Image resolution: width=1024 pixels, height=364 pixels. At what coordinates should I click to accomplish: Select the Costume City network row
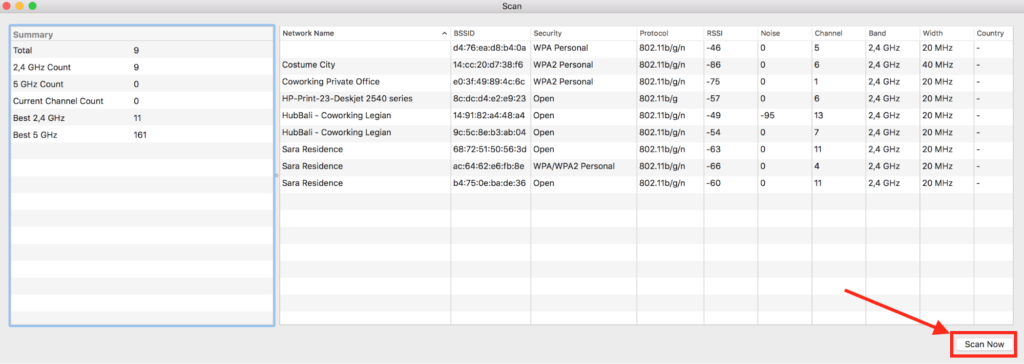tap(647, 65)
